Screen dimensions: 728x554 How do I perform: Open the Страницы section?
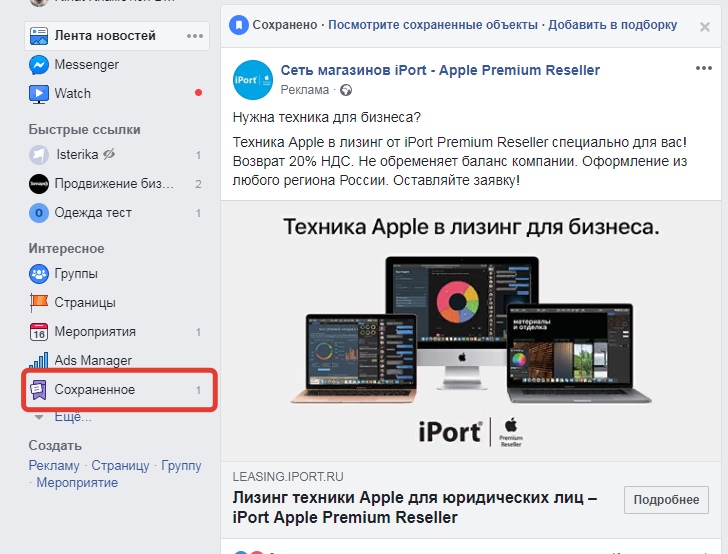tap(85, 303)
